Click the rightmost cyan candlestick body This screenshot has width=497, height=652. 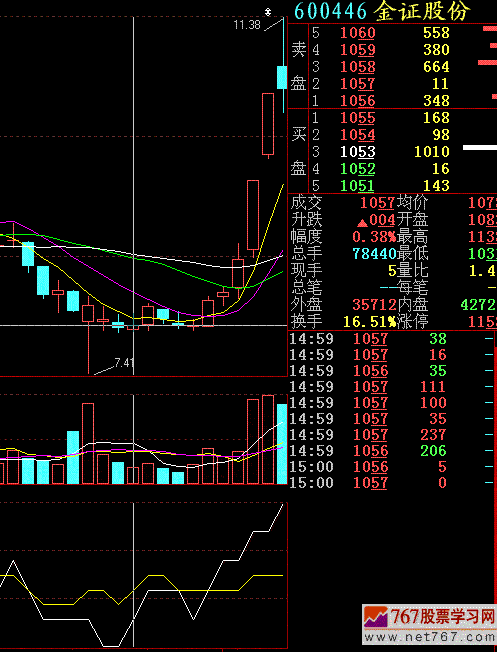(x=282, y=77)
